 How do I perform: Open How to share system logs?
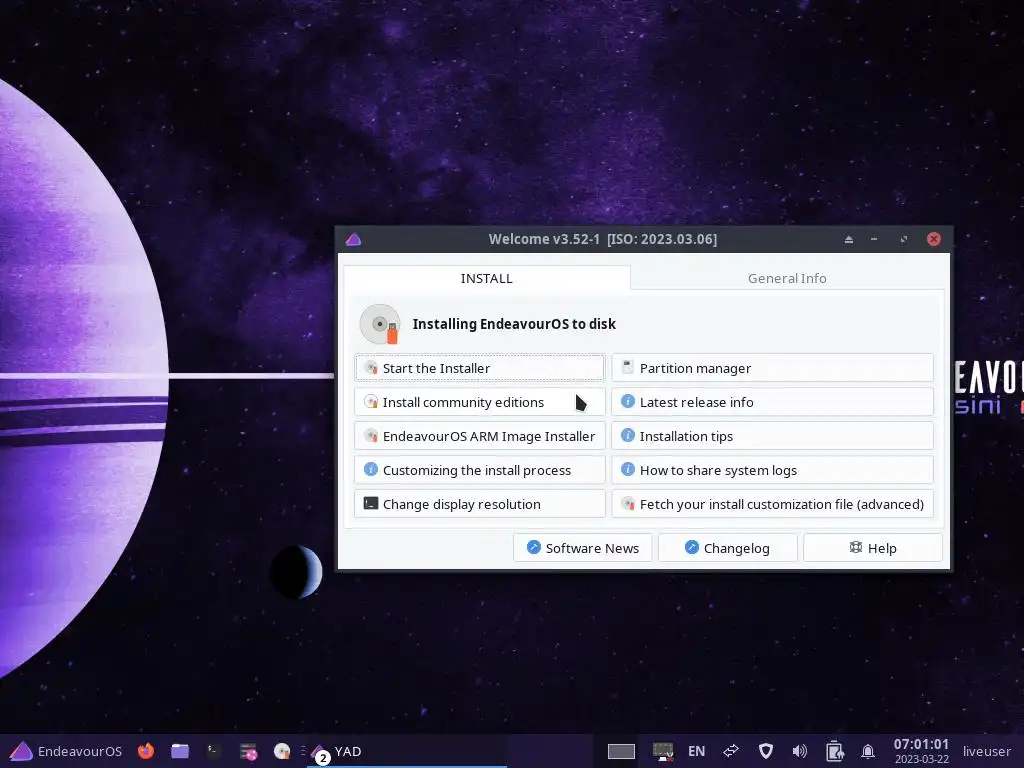772,470
